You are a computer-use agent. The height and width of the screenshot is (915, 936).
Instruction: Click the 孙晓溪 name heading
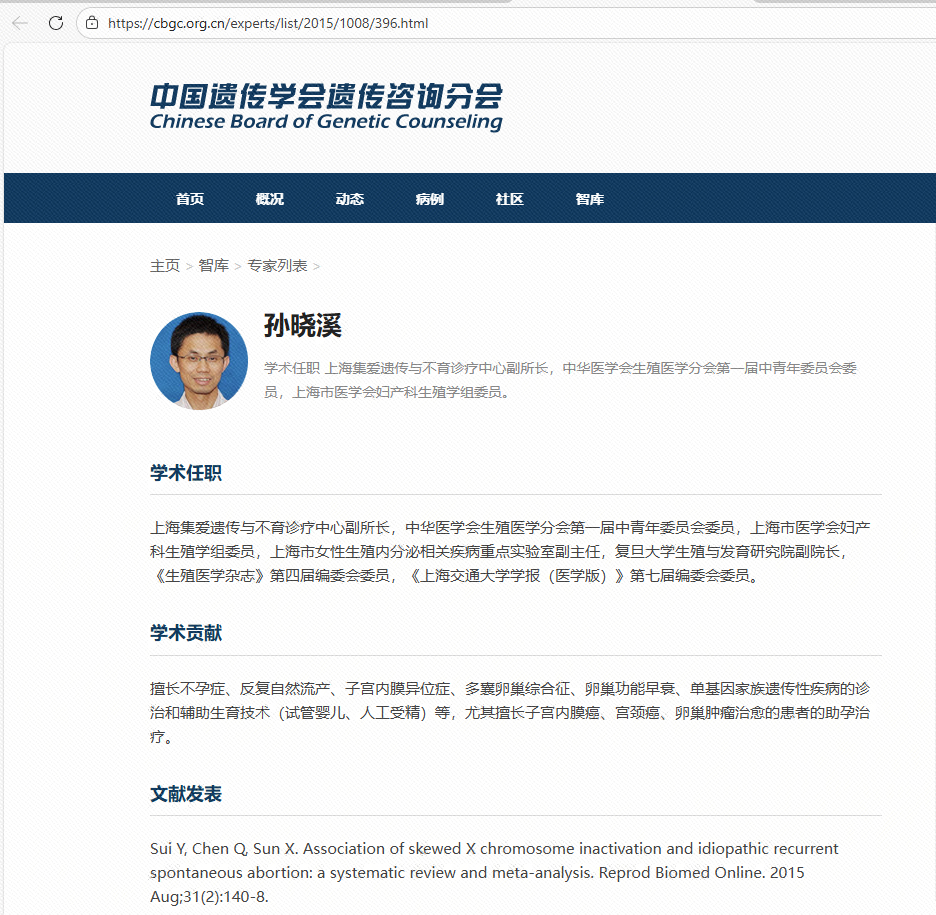303,326
